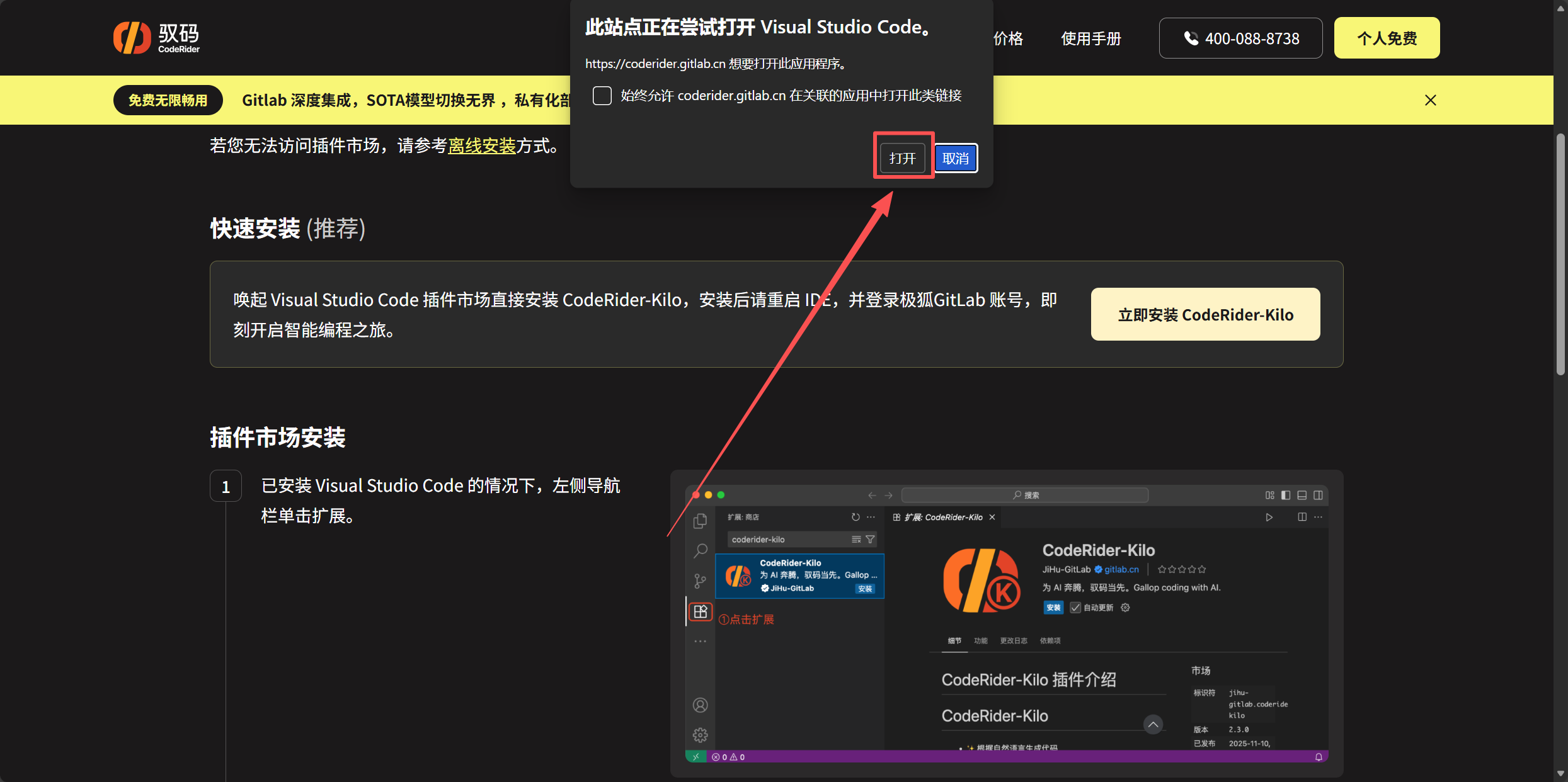The height and width of the screenshot is (782, 1568).
Task: Click the Source Control icon in the activity bar
Action: (700, 581)
